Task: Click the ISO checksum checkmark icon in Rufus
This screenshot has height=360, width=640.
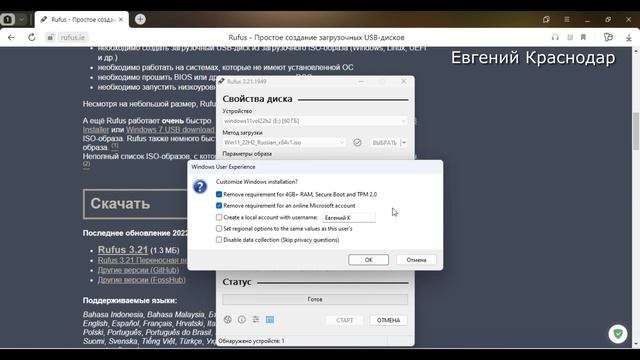Action: (357, 142)
